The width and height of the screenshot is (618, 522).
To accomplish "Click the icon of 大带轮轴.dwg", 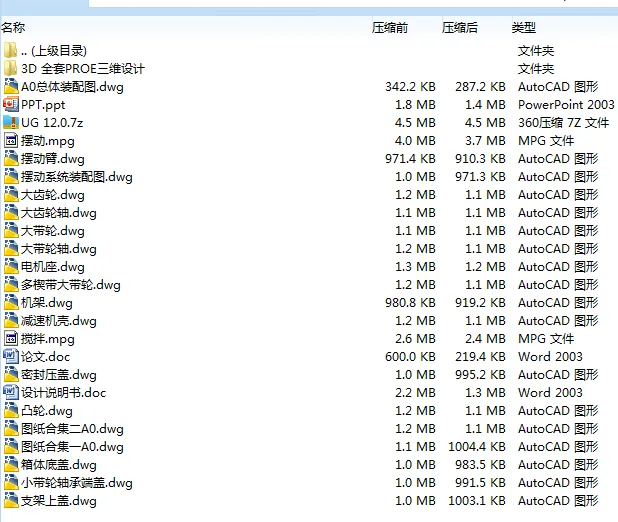I will coord(11,248).
